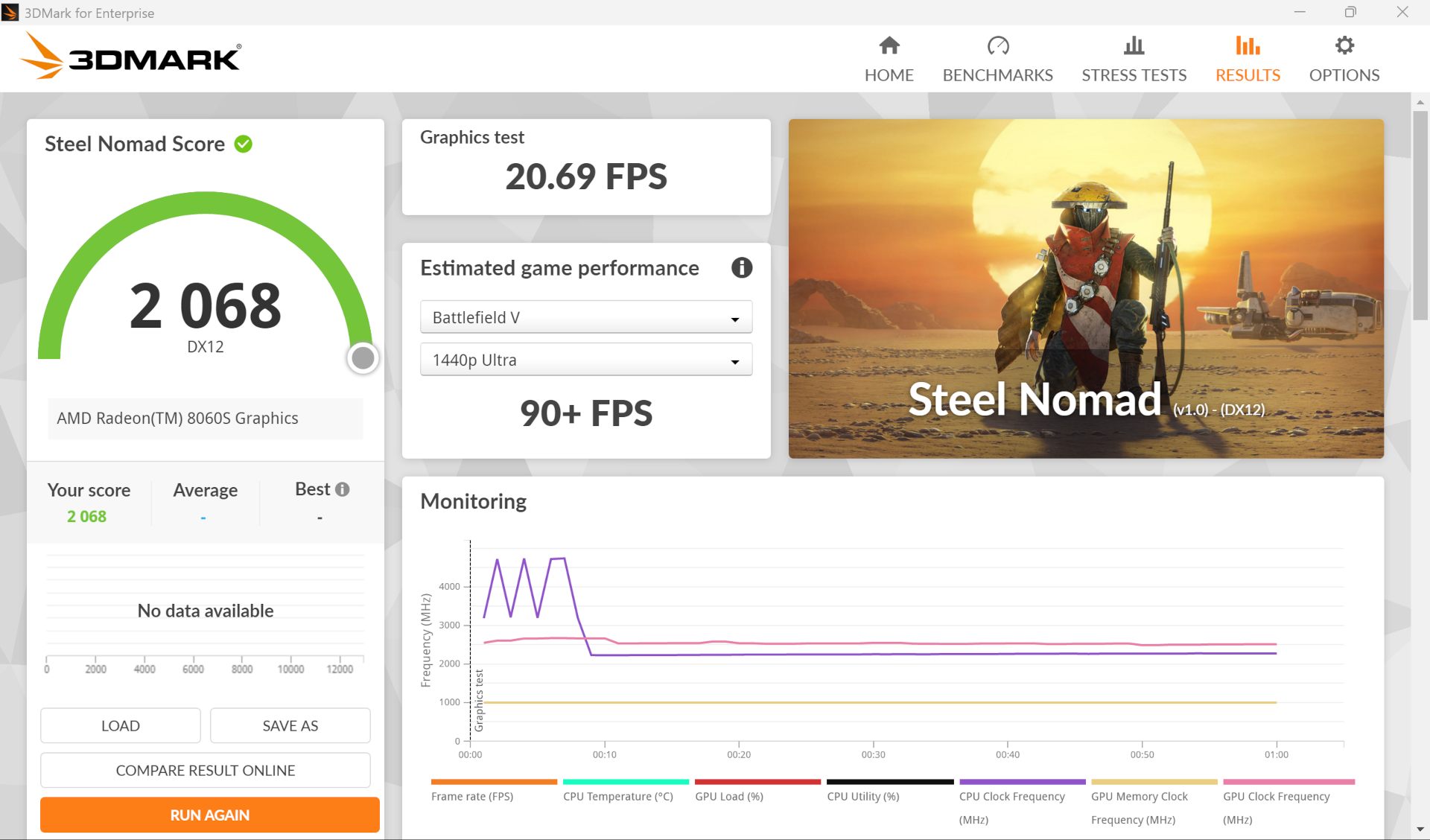The width and height of the screenshot is (1430, 840).
Task: Open Benchmarks via the gauge icon
Action: pos(997,46)
